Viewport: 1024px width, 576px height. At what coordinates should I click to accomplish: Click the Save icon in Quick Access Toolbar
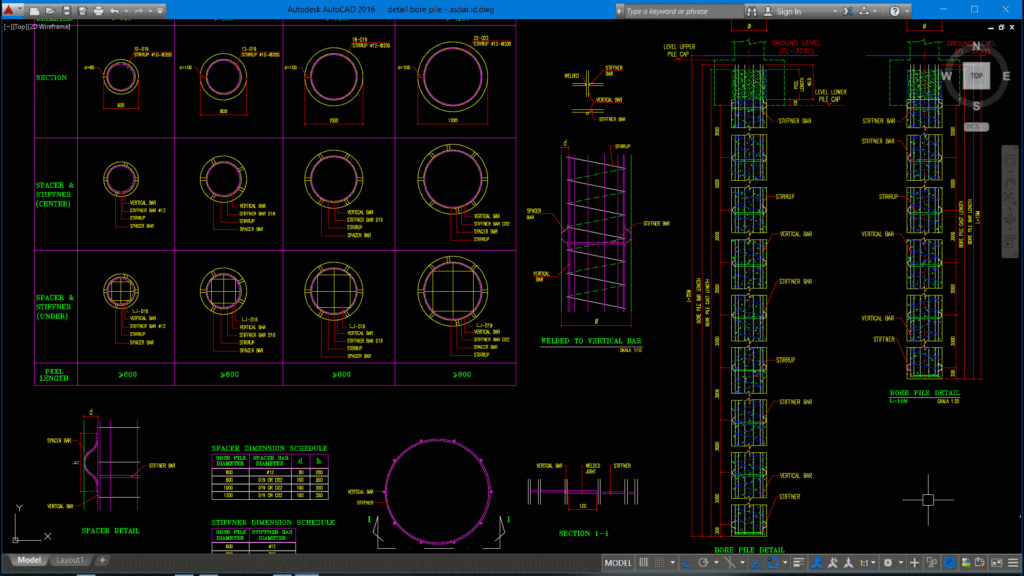tap(67, 9)
